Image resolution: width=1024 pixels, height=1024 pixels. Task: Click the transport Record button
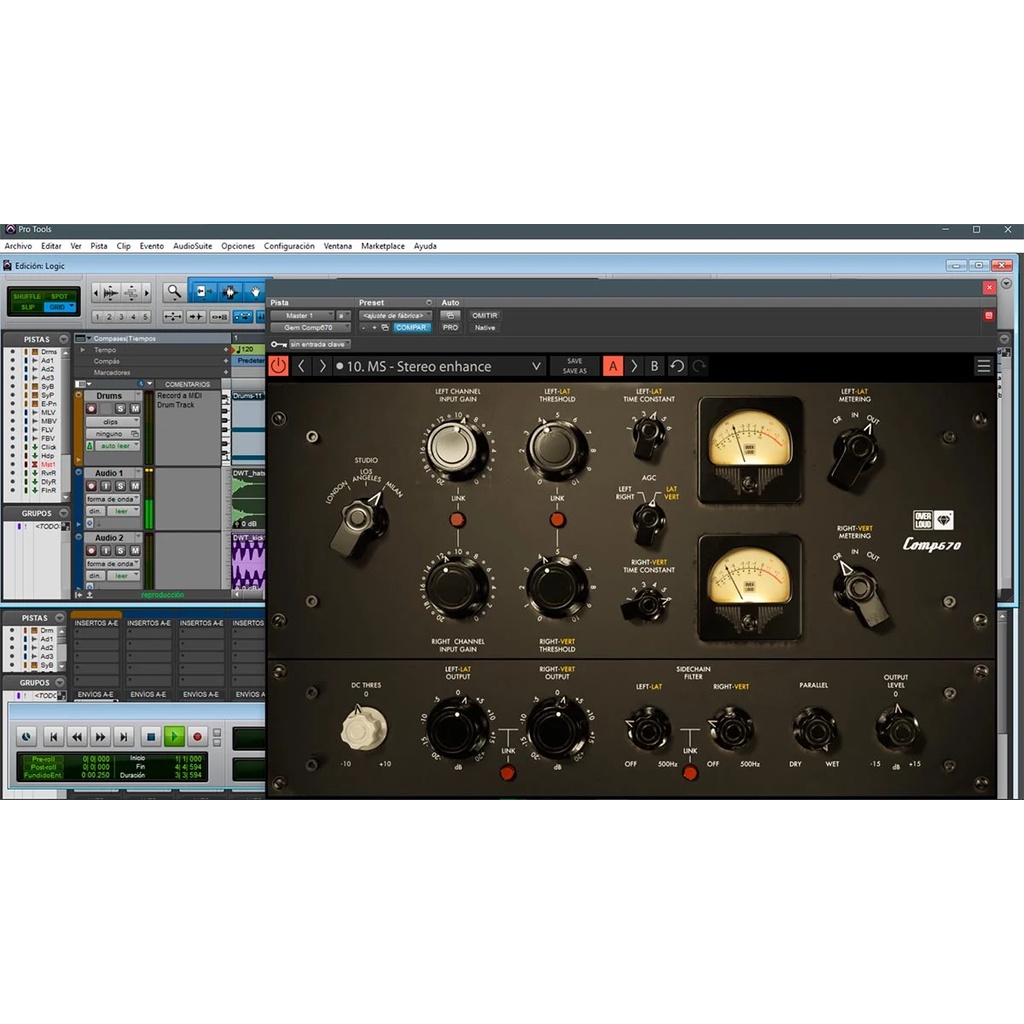point(197,737)
